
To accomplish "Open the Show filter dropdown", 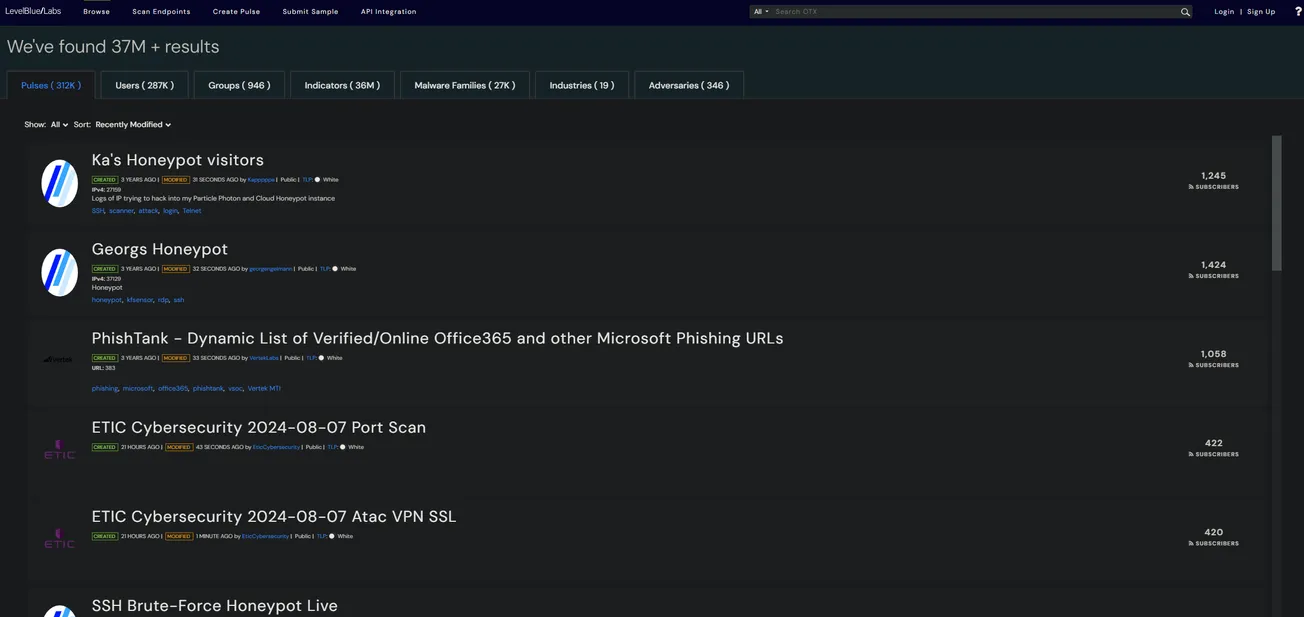I will (x=58, y=124).
